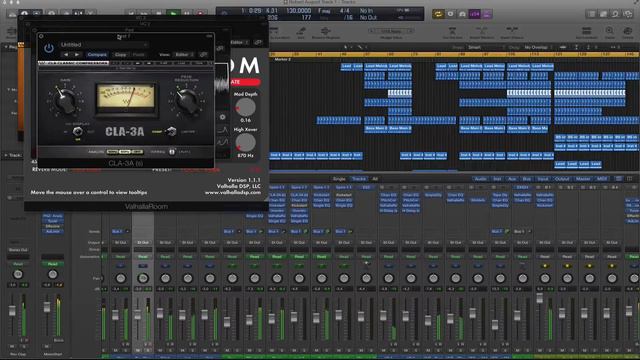This screenshot has height=360, width=640.
Task: Click the Analog 50Hz/60Hz/Off selector
Action: (x=124, y=152)
